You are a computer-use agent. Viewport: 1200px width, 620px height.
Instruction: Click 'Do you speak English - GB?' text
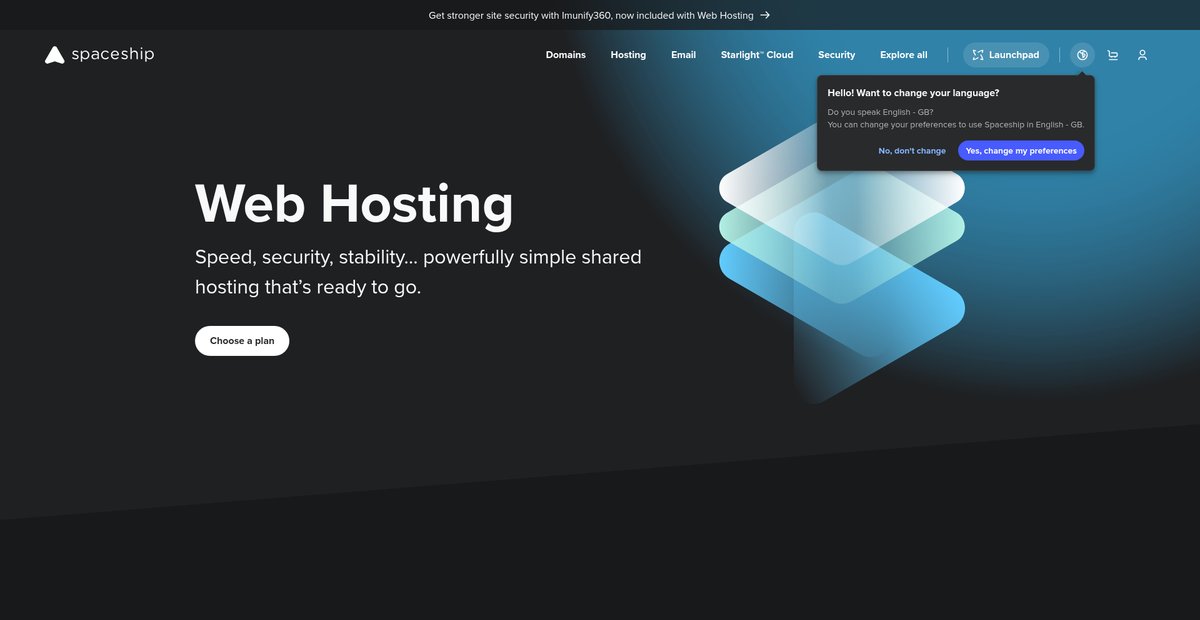coord(880,112)
